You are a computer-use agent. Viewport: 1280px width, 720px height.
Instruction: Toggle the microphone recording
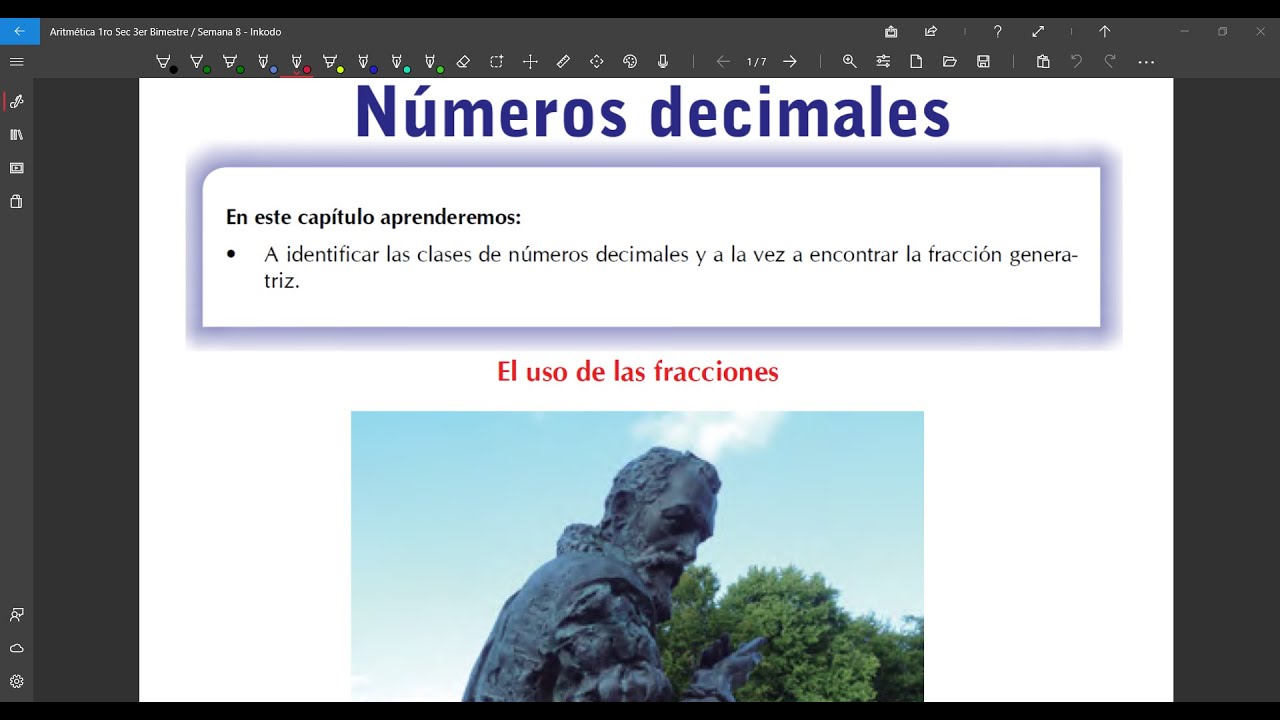pos(663,62)
